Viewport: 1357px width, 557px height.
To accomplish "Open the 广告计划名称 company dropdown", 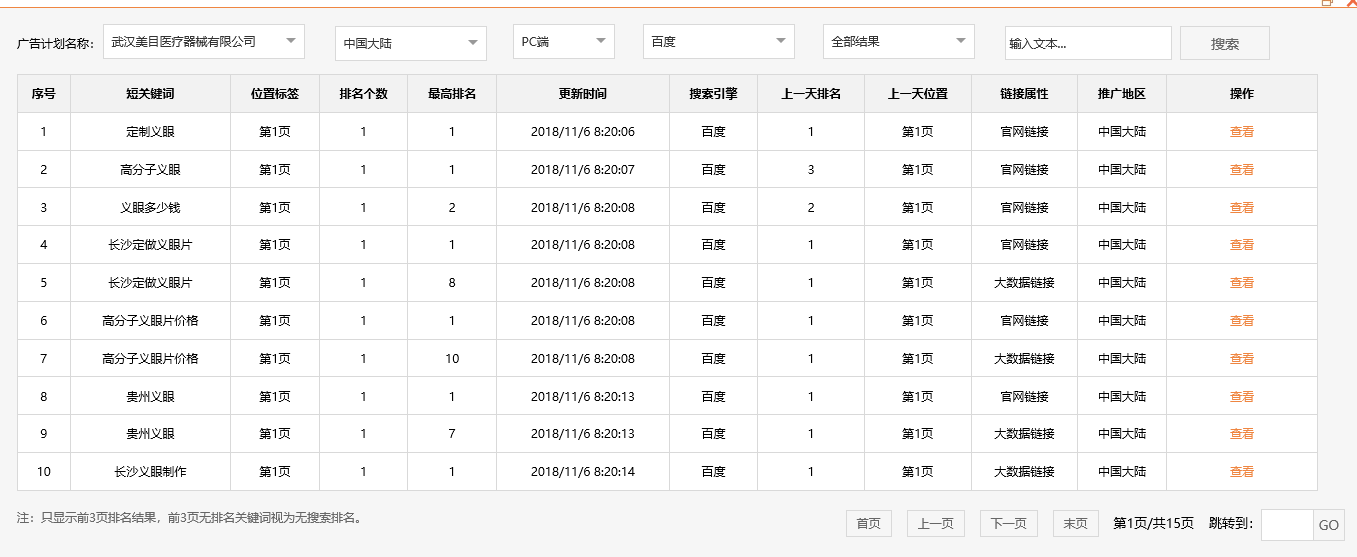I will (204, 42).
